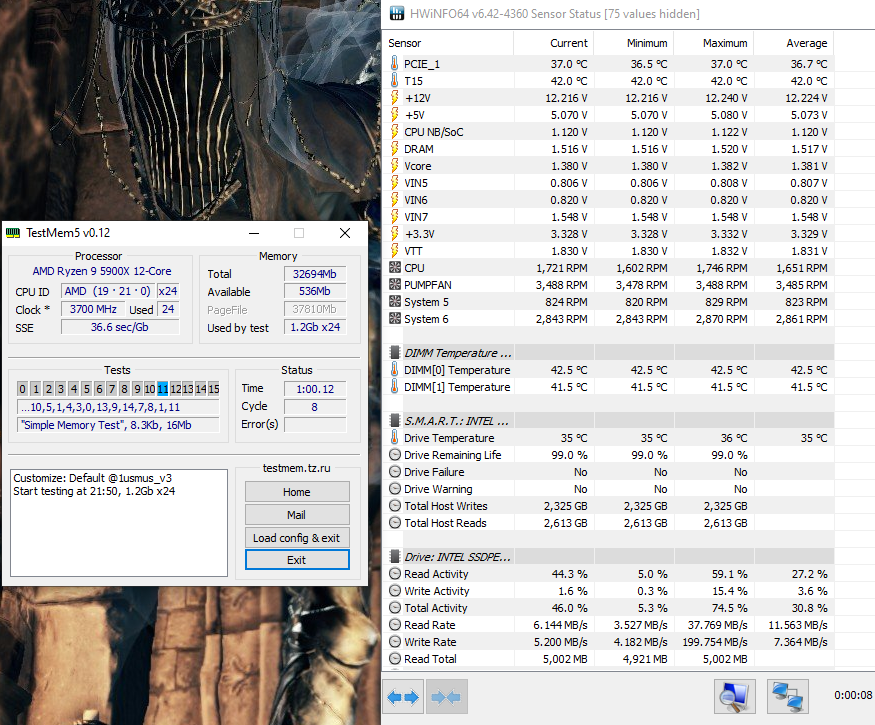Click test number 15 box
The image size is (875, 725).
pos(214,389)
